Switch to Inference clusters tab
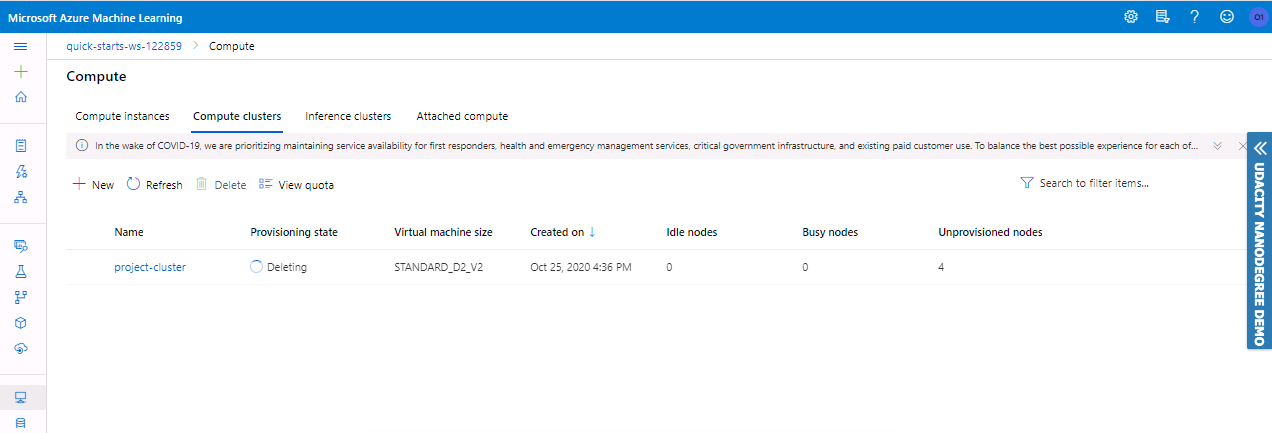This screenshot has width=1272, height=433. (348, 116)
